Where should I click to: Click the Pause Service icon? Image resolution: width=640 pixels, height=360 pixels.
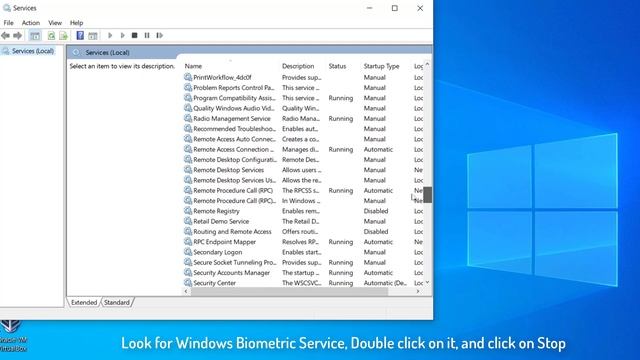pyautogui.click(x=147, y=36)
